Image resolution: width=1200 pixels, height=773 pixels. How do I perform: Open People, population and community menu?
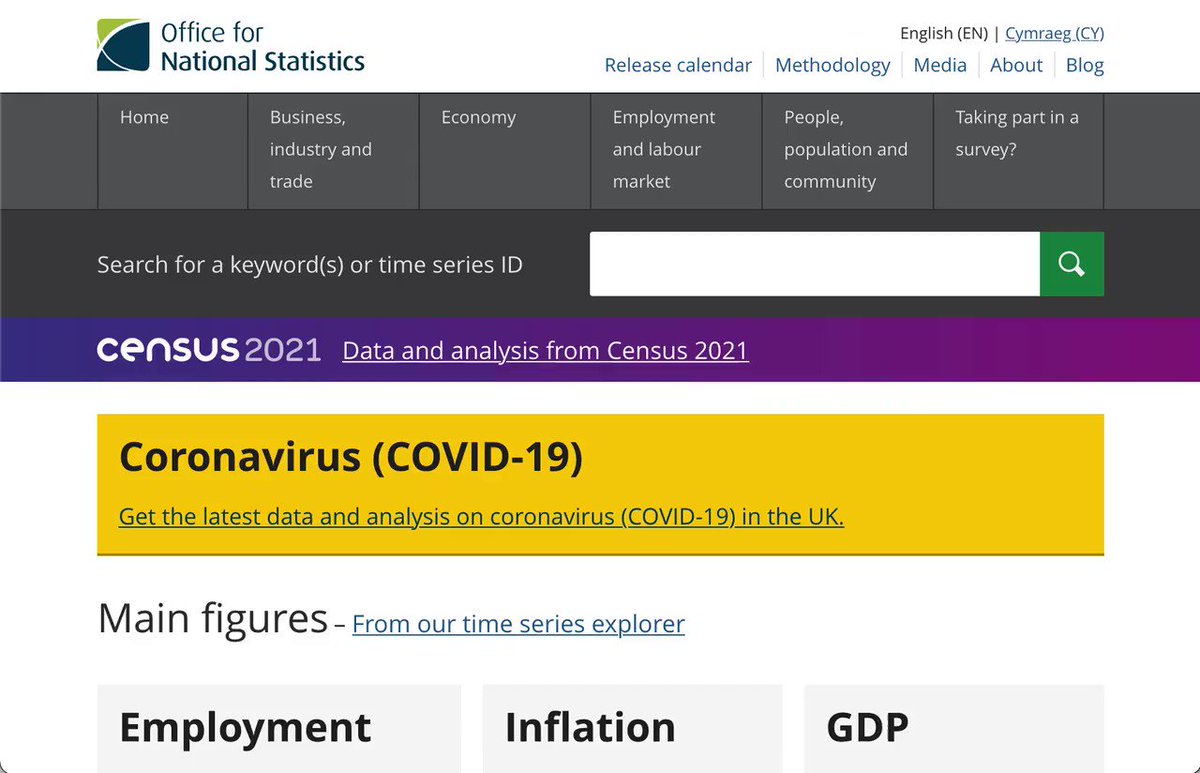(848, 151)
